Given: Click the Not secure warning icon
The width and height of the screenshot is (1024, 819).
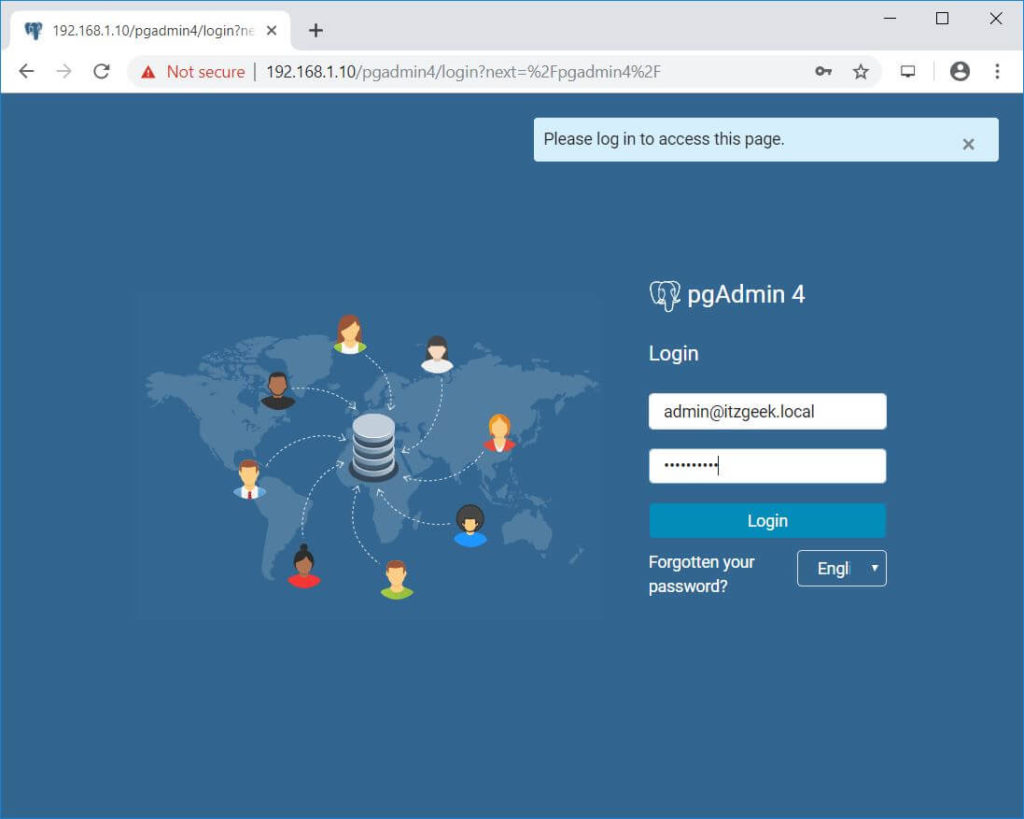Looking at the screenshot, I should [x=148, y=72].
